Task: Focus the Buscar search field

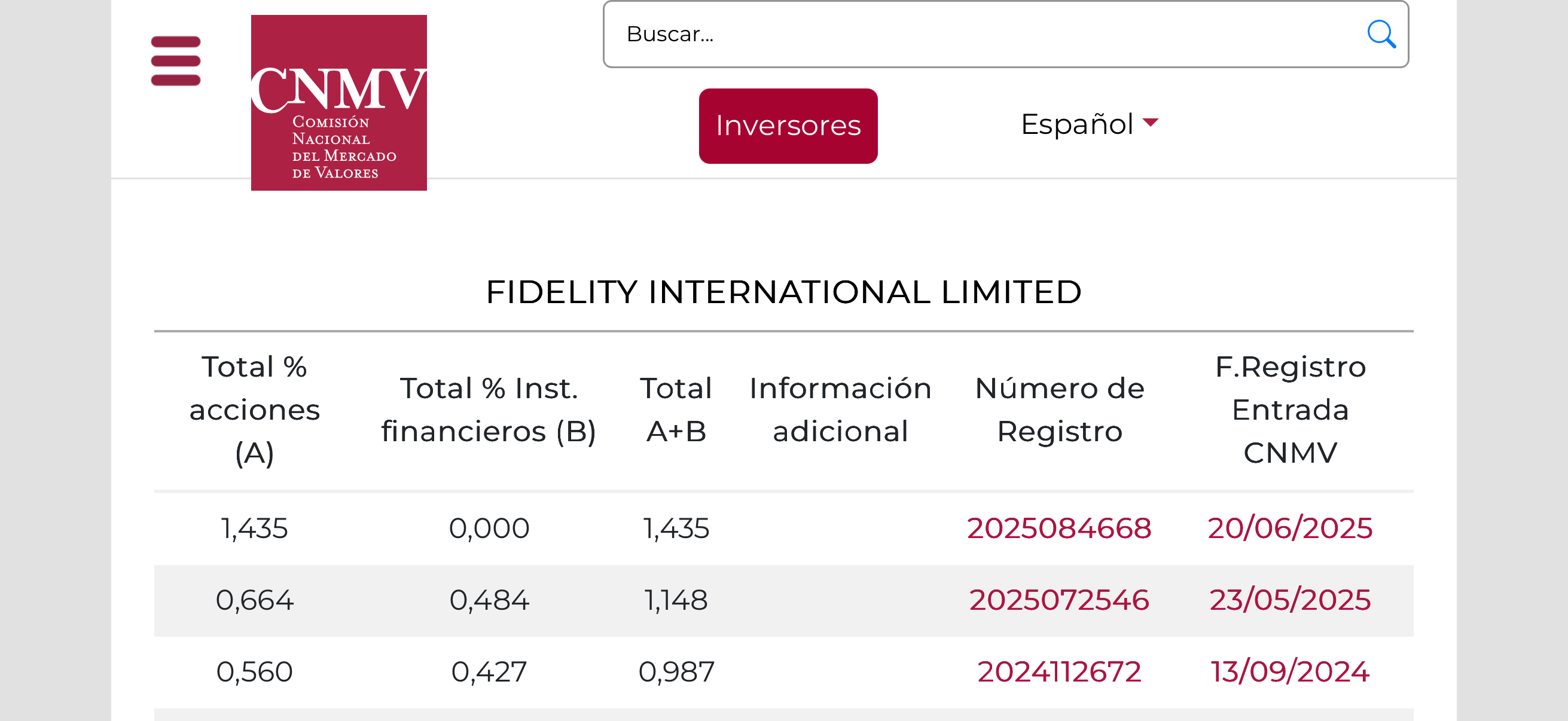Action: click(1006, 34)
